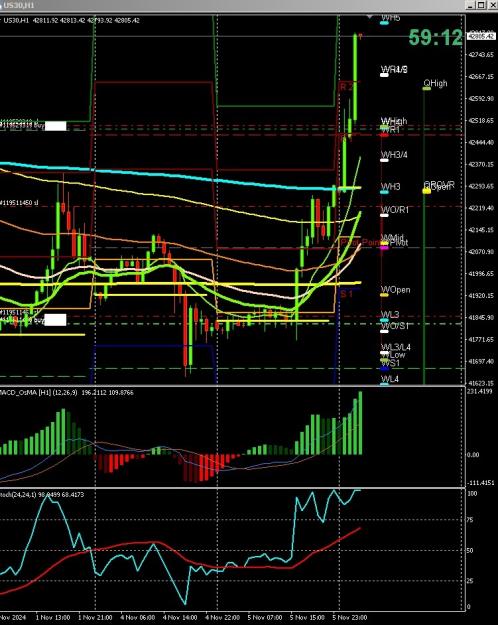Click the 59:12 candle countdown timer
Image resolution: width=498 pixels, height=625 pixels.
(435, 38)
